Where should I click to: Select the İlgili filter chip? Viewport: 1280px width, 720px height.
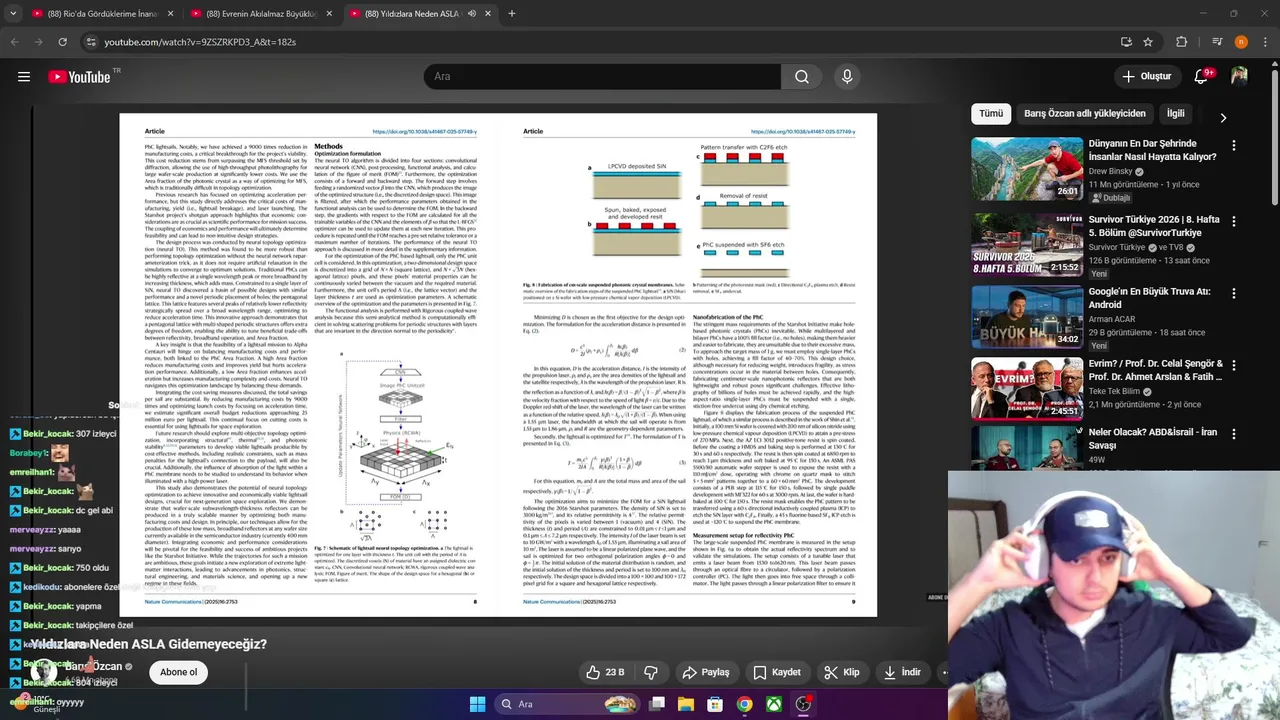coord(1176,114)
